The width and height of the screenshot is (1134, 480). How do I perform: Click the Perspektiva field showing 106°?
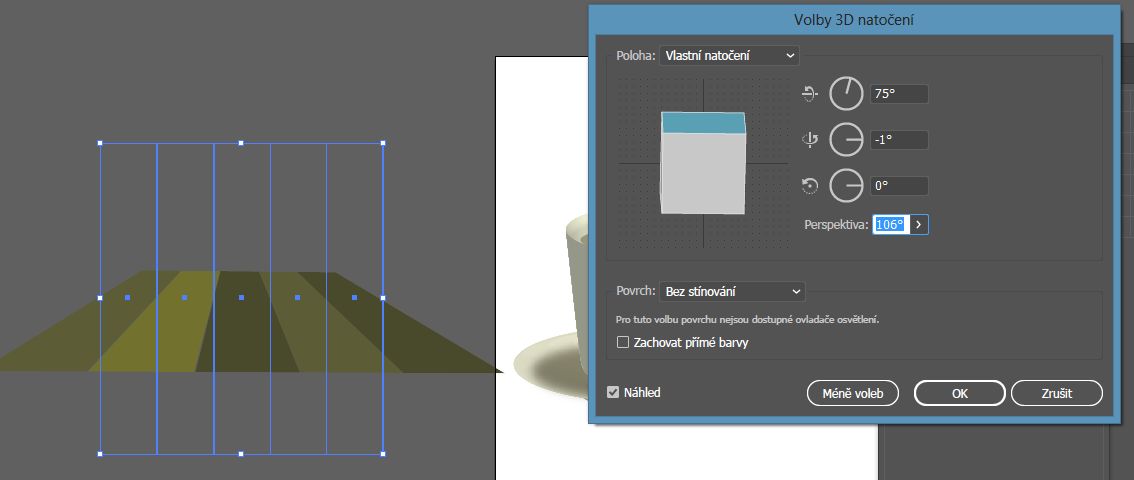point(890,225)
